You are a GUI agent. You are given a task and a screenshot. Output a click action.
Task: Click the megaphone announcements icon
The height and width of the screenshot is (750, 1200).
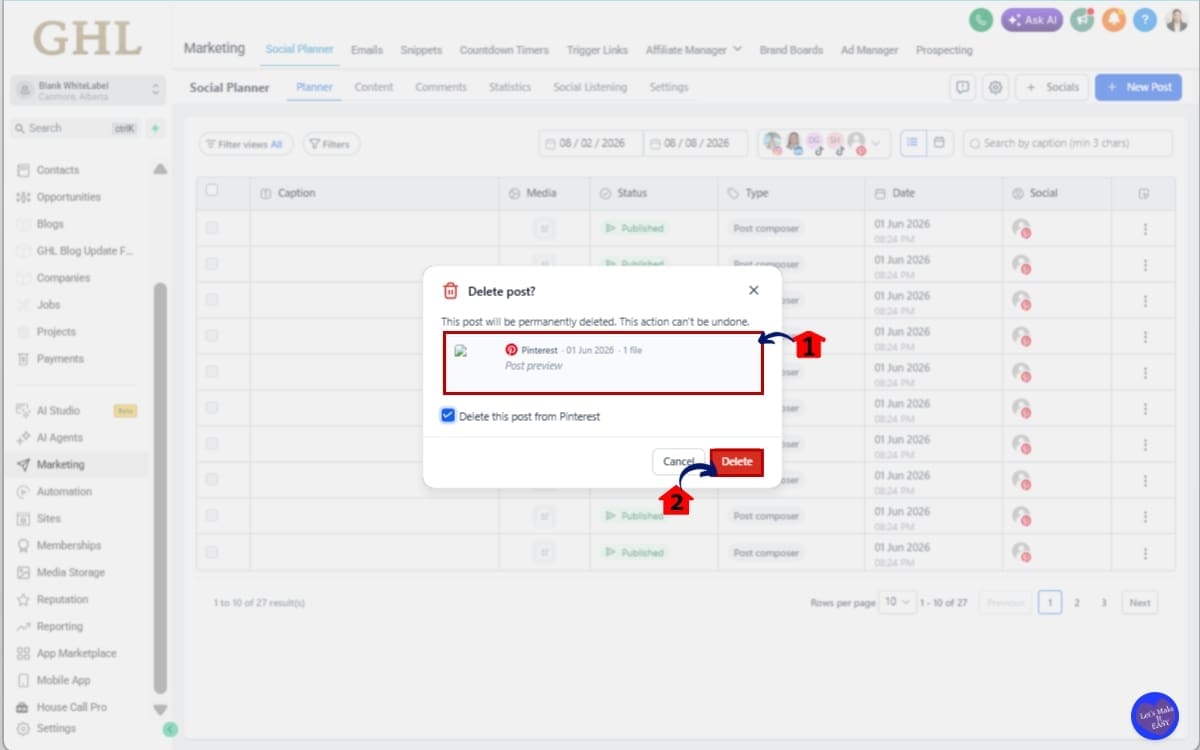[1081, 19]
